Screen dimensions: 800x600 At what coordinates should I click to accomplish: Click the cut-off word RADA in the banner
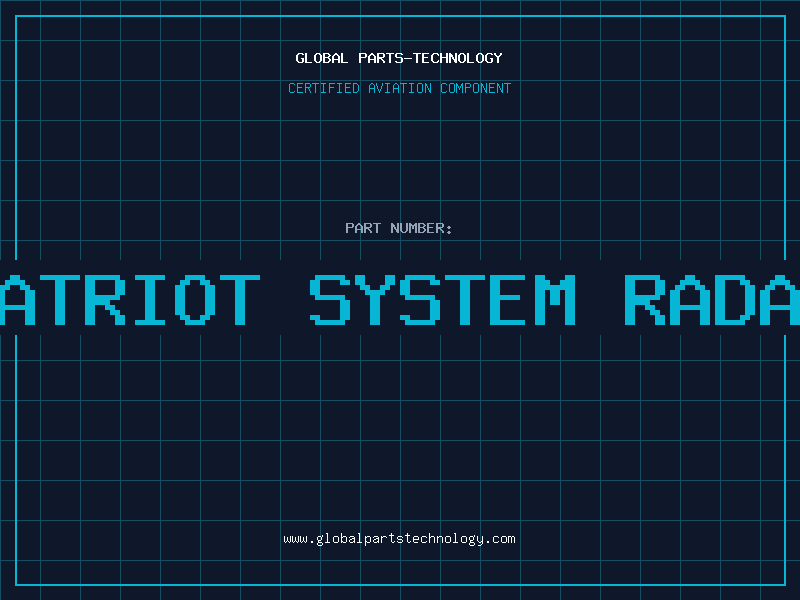click(712, 300)
